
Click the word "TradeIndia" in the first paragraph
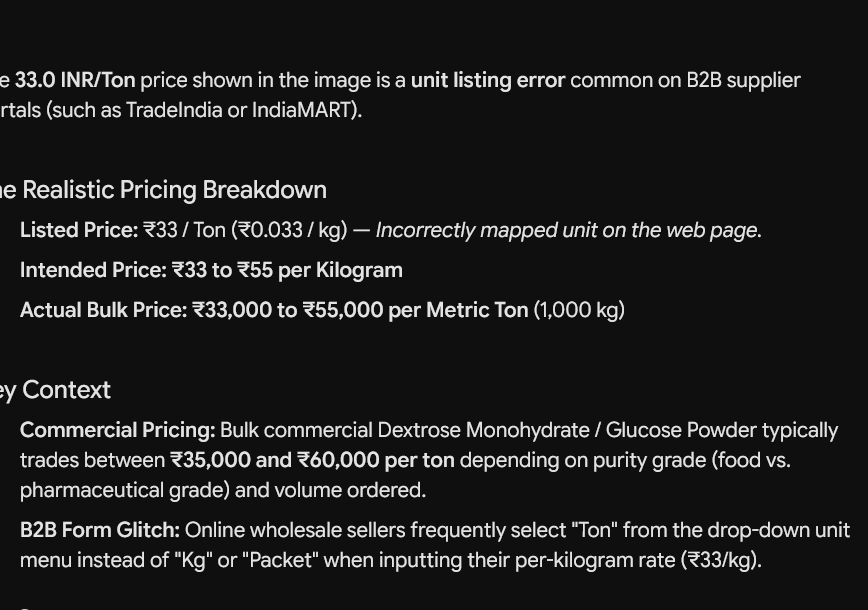tap(174, 110)
